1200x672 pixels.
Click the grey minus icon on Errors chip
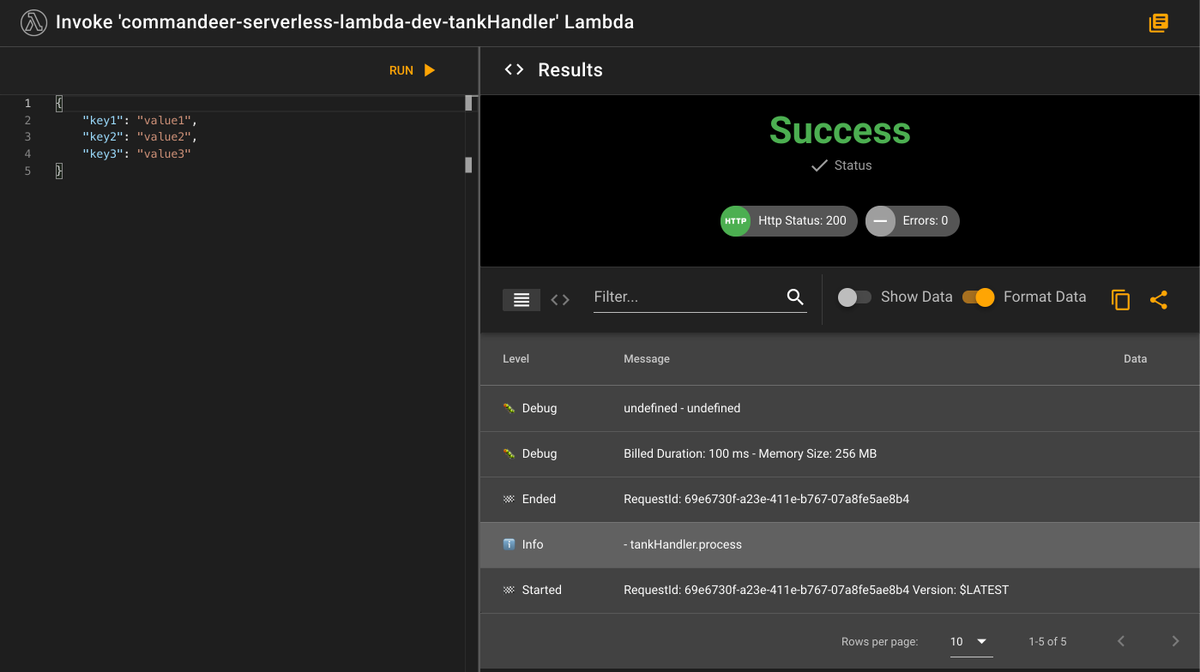[880, 221]
